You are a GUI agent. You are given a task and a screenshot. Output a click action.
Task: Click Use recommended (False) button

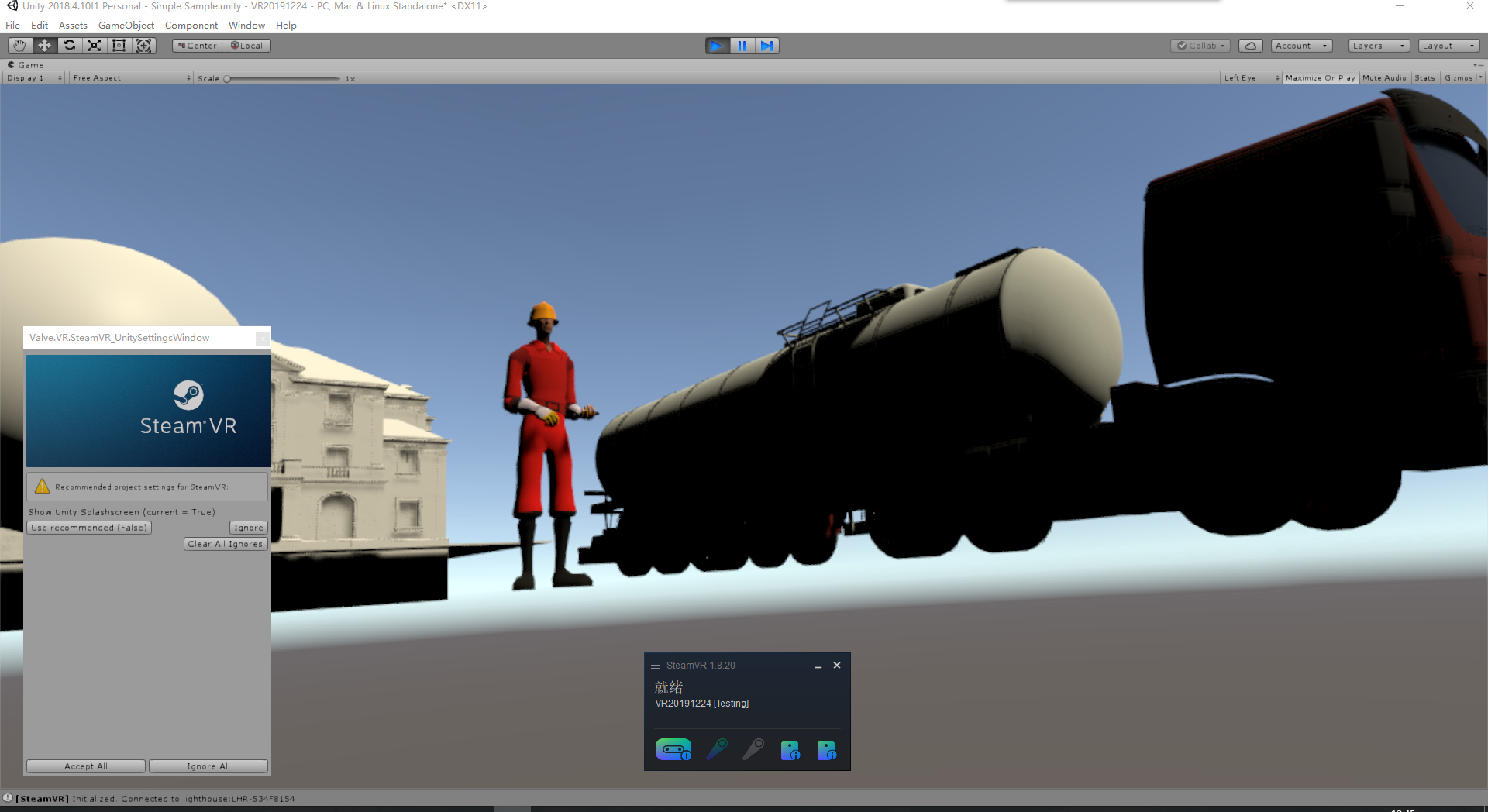[89, 528]
